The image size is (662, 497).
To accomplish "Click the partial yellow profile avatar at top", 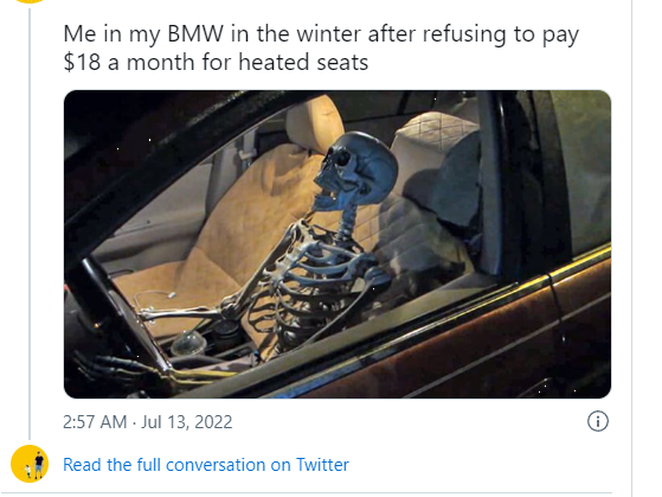I will (x=30, y=3).
